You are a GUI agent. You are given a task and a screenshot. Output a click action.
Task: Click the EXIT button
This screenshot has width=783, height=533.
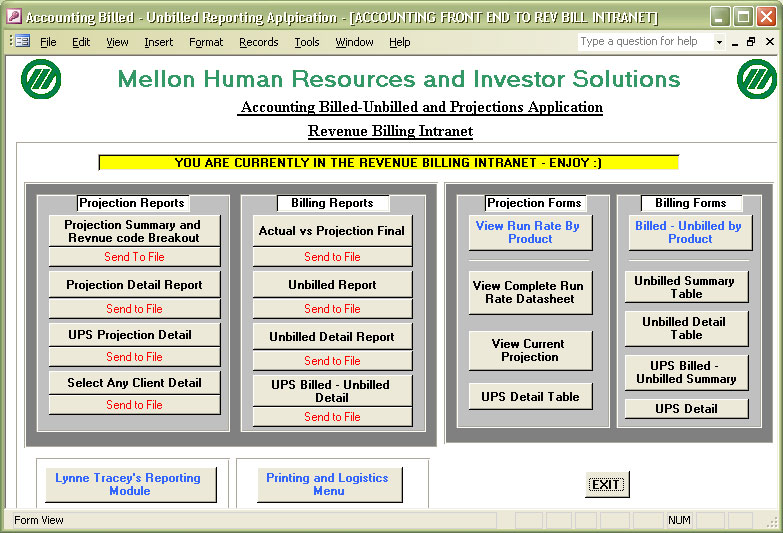coord(607,485)
